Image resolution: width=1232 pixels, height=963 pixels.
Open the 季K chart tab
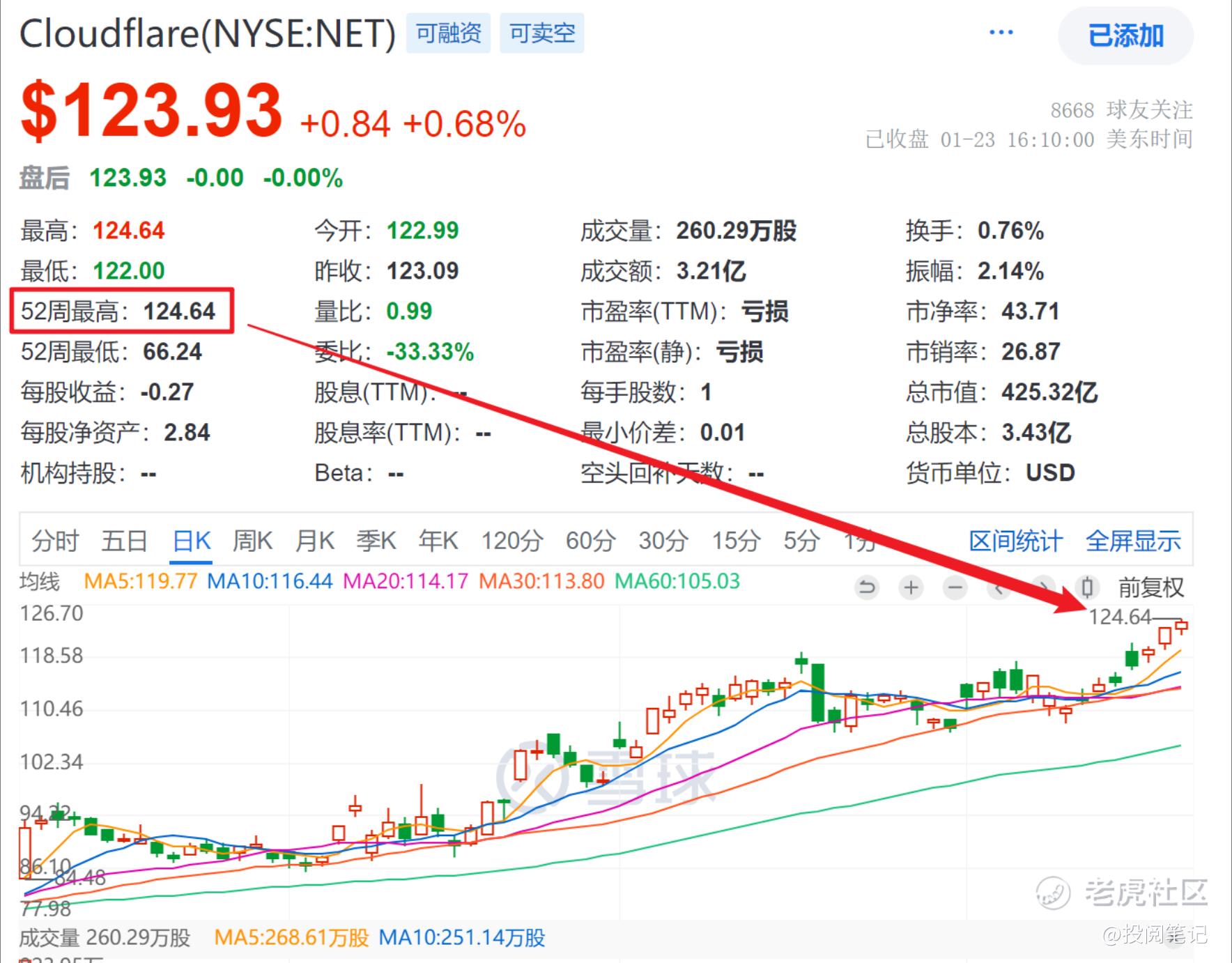click(376, 541)
